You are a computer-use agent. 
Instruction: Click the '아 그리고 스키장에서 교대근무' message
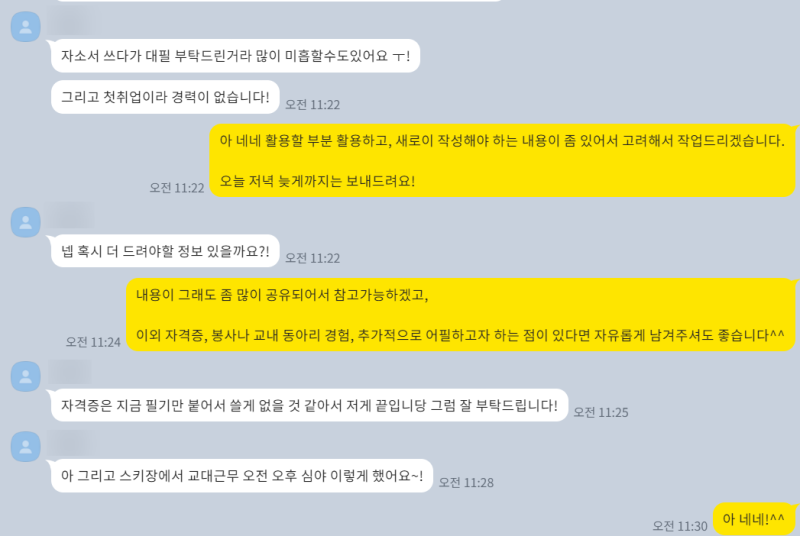pyautogui.click(x=242, y=476)
